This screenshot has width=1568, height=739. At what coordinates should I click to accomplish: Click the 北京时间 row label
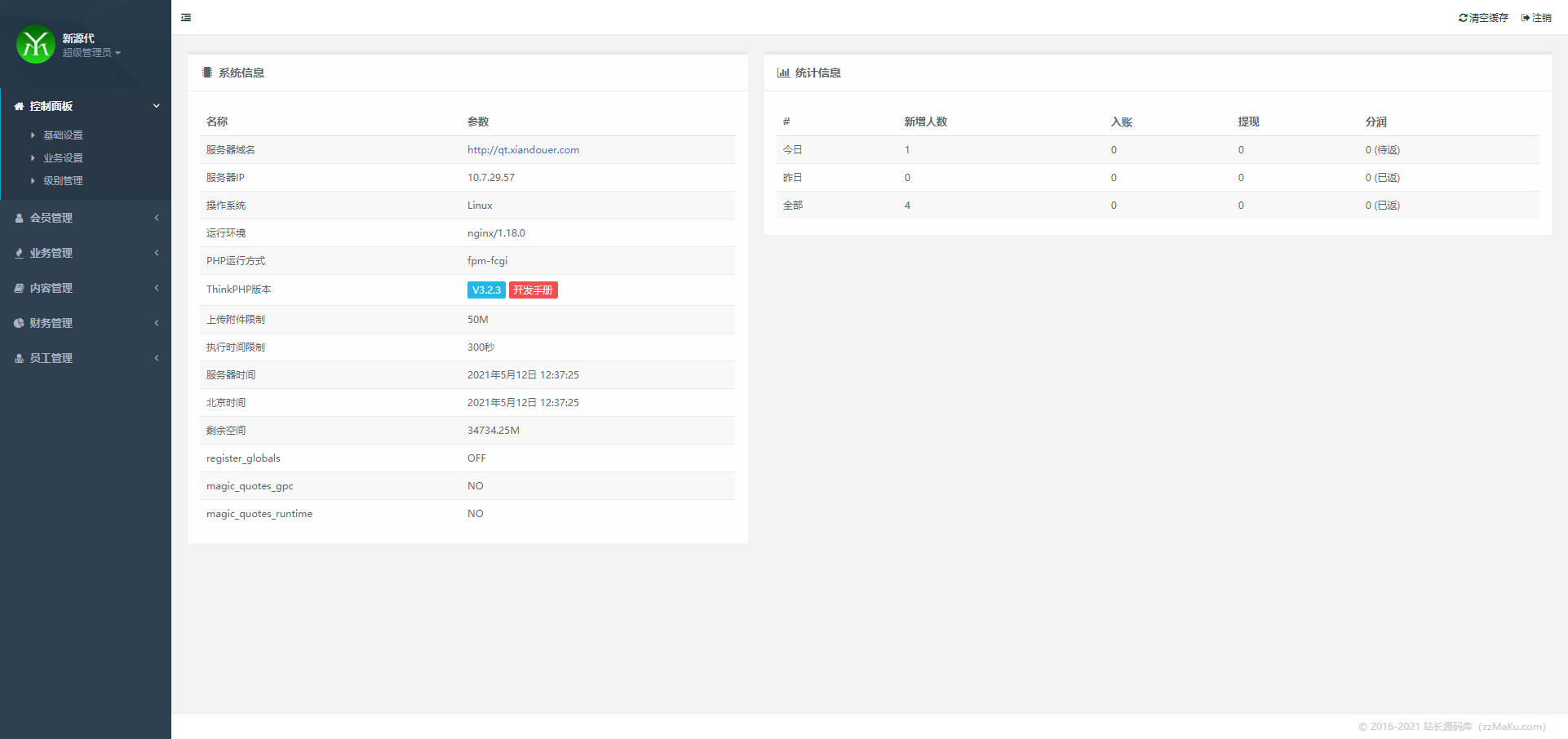coord(226,403)
